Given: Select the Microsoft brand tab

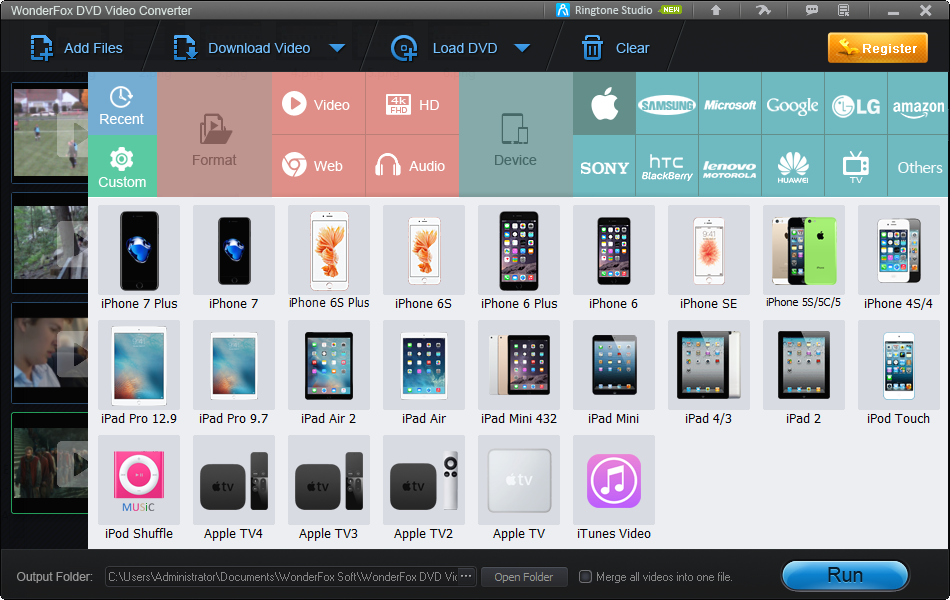Looking at the screenshot, I should (730, 104).
